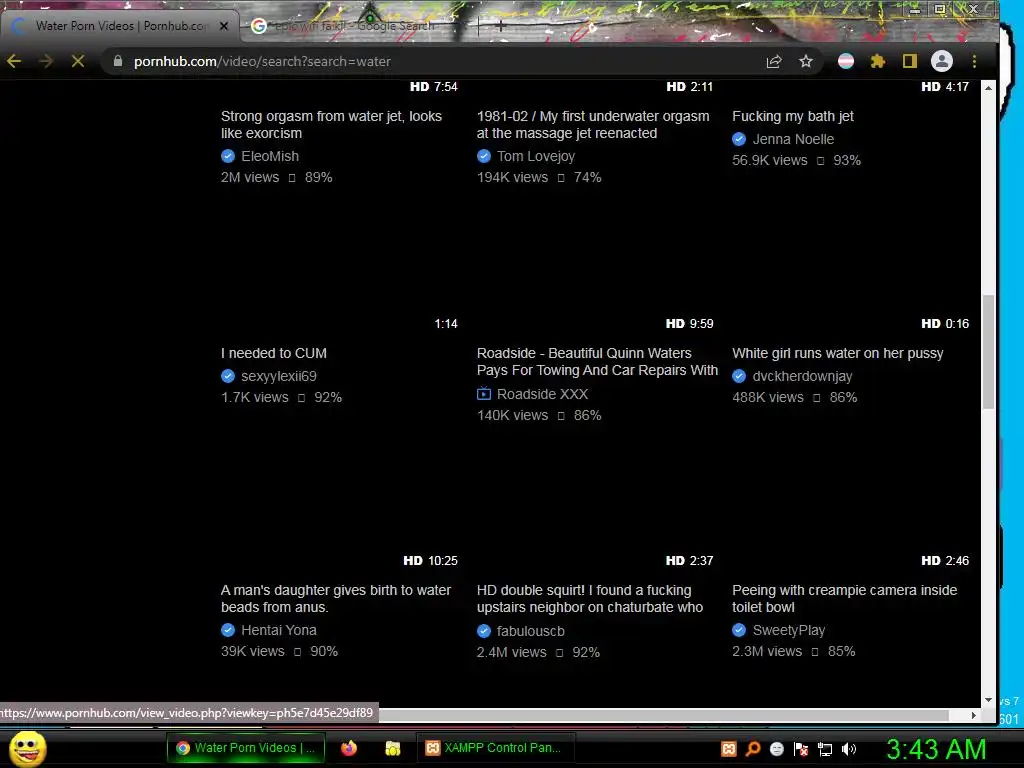Click the browser forward arrow
Screen dimensions: 1024x768
(x=46, y=61)
